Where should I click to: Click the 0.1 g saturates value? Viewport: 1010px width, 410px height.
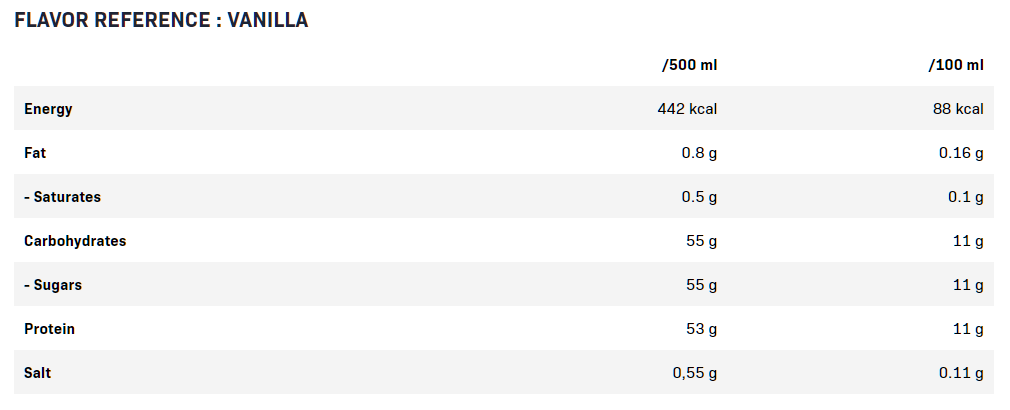[x=965, y=197]
